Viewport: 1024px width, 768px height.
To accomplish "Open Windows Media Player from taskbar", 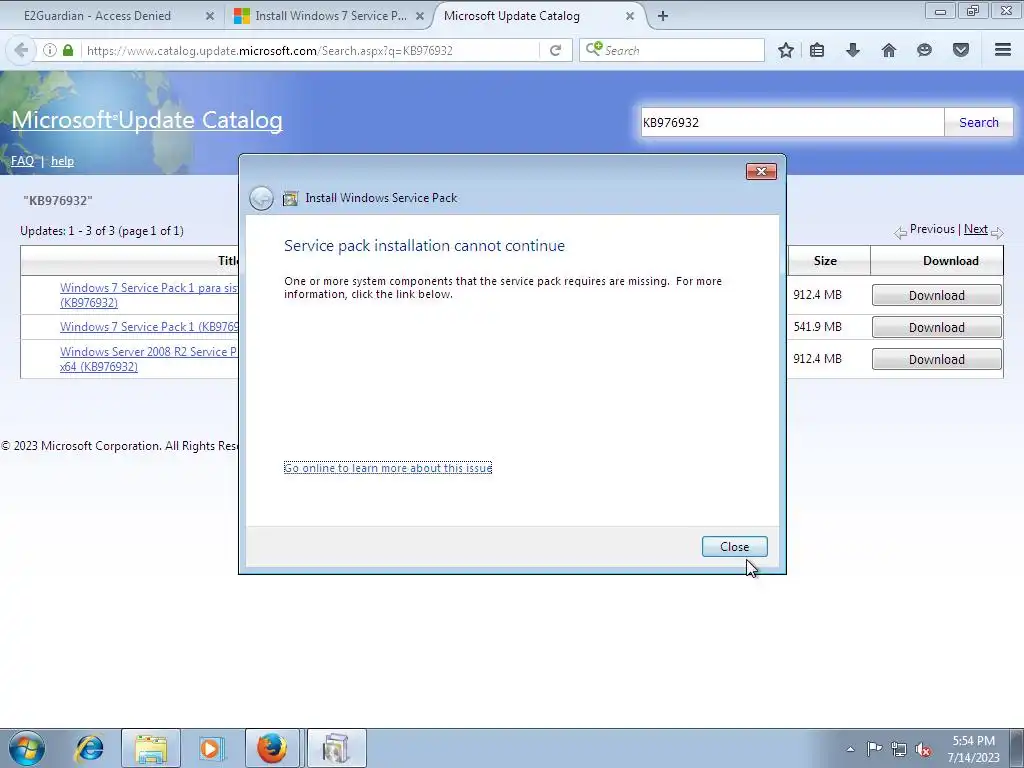I will click(x=211, y=748).
